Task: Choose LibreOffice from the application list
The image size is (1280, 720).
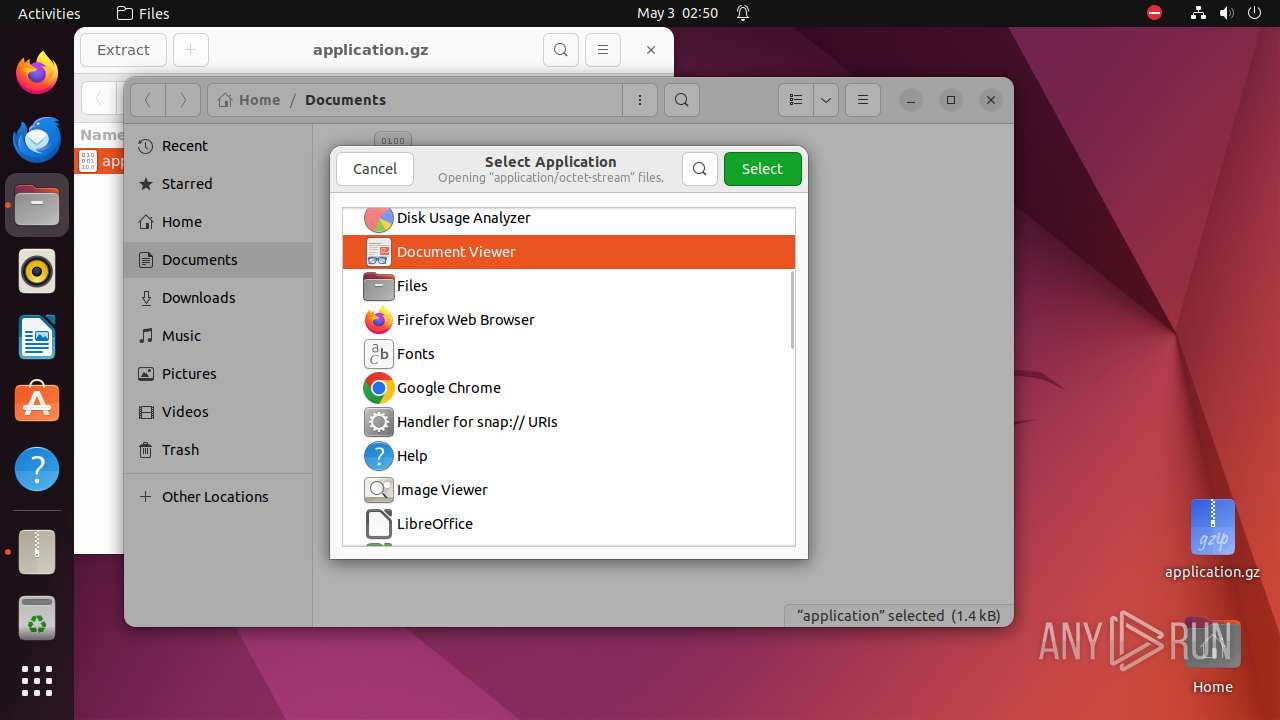Action: (x=568, y=524)
